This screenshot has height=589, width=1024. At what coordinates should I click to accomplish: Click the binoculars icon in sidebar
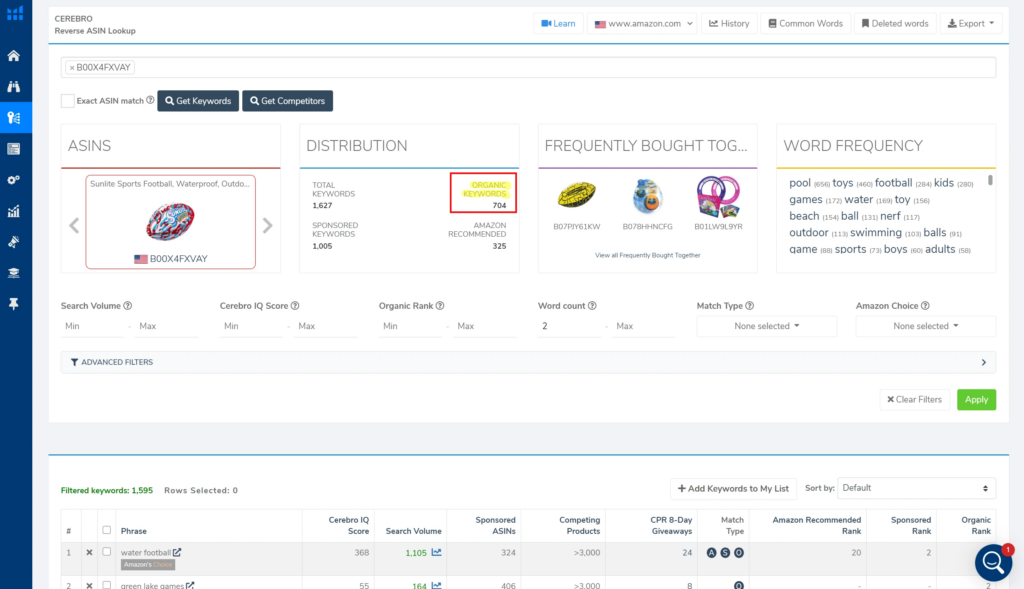pyautogui.click(x=14, y=87)
